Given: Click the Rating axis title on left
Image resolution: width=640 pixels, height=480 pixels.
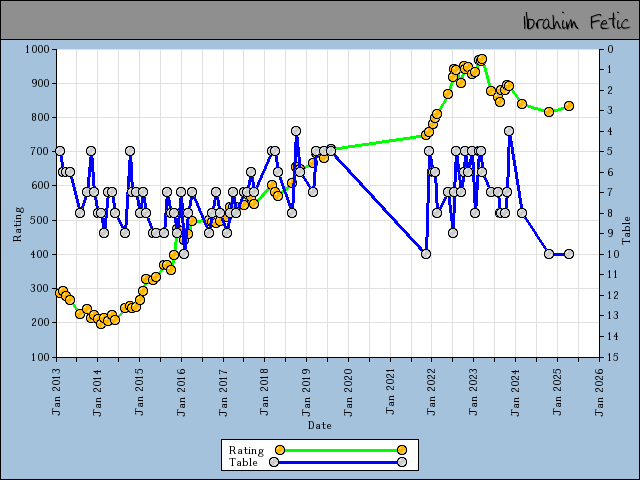Looking at the screenshot, I should coord(18,224).
